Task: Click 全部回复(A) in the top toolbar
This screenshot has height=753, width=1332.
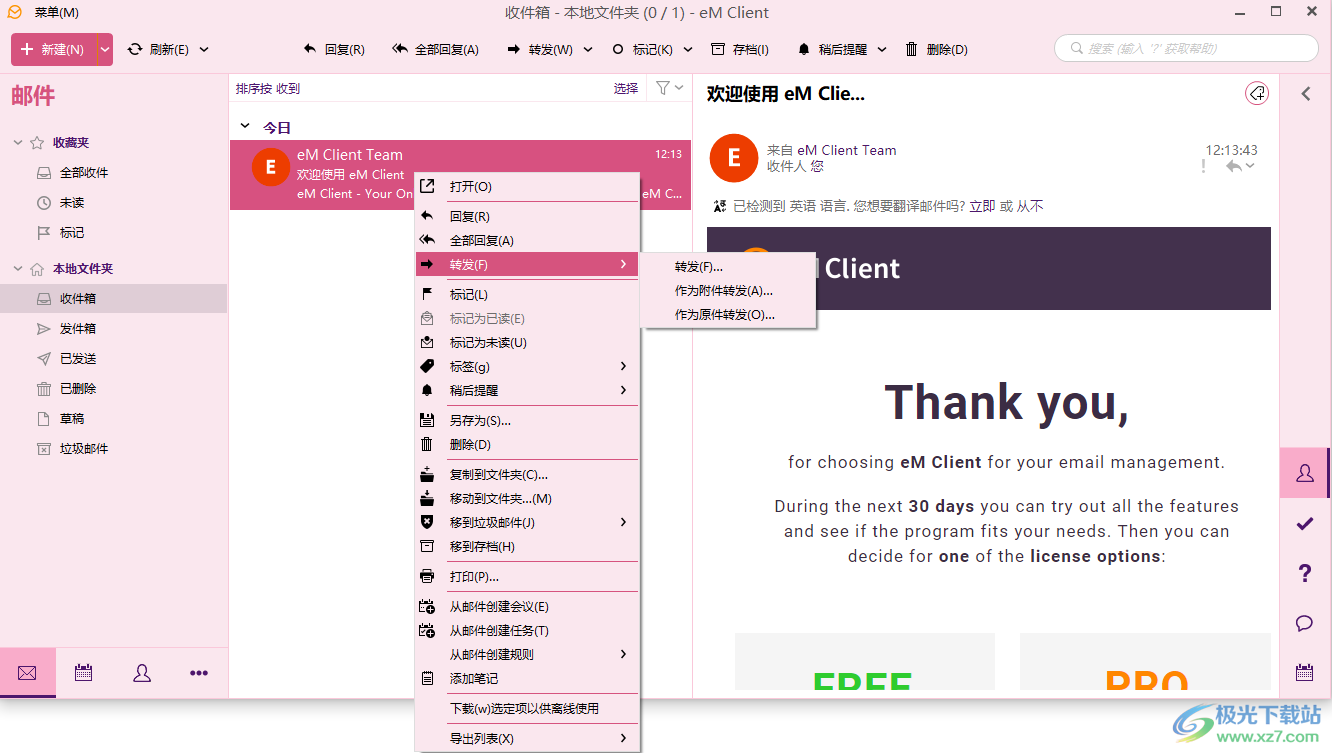Action: tap(435, 49)
